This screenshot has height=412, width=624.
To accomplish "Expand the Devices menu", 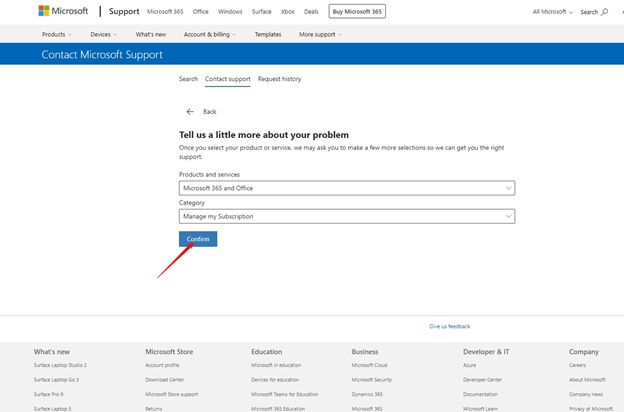I will (x=104, y=35).
